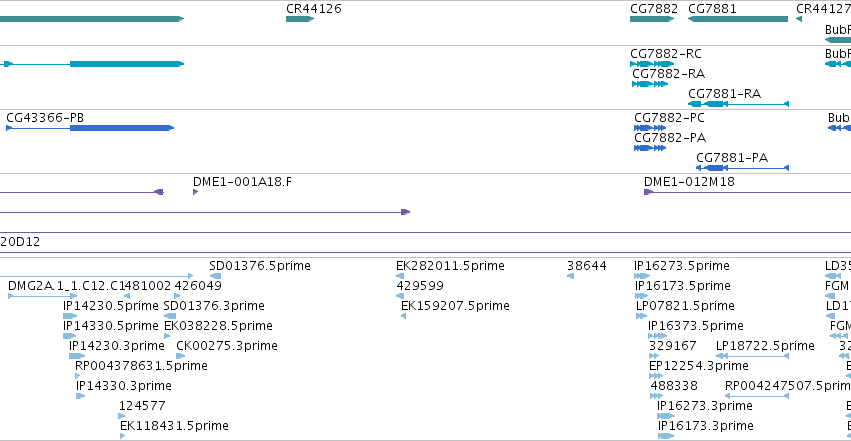Select the RP004247507.5prime feature line

[x=757, y=396]
